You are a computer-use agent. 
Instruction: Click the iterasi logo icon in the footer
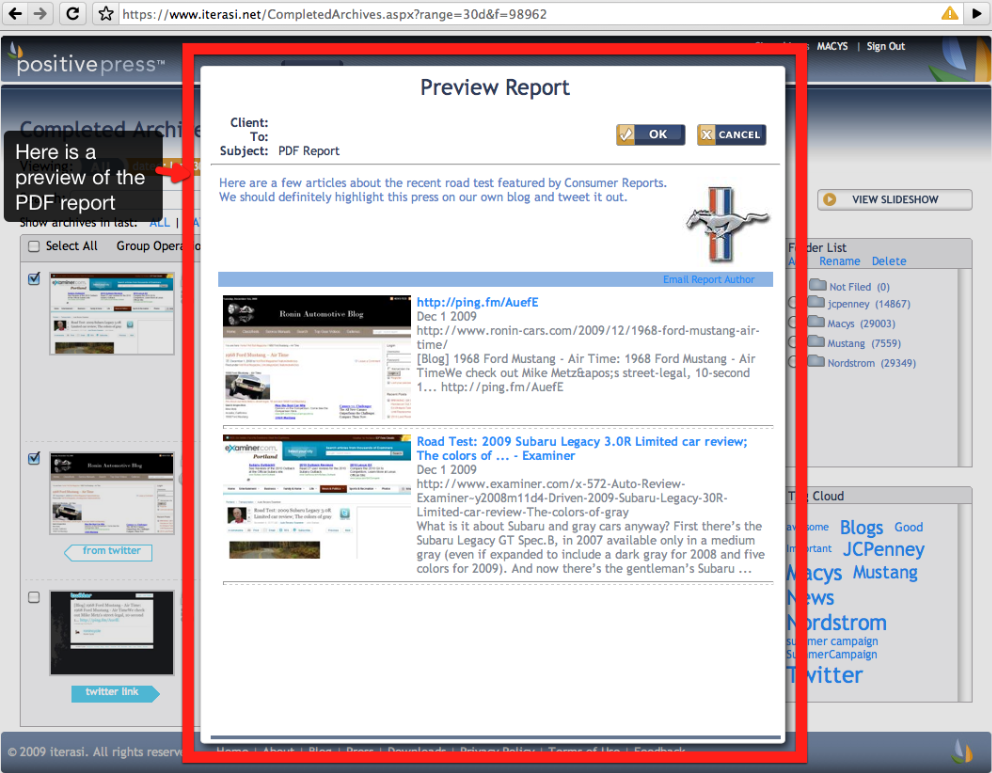[x=962, y=751]
